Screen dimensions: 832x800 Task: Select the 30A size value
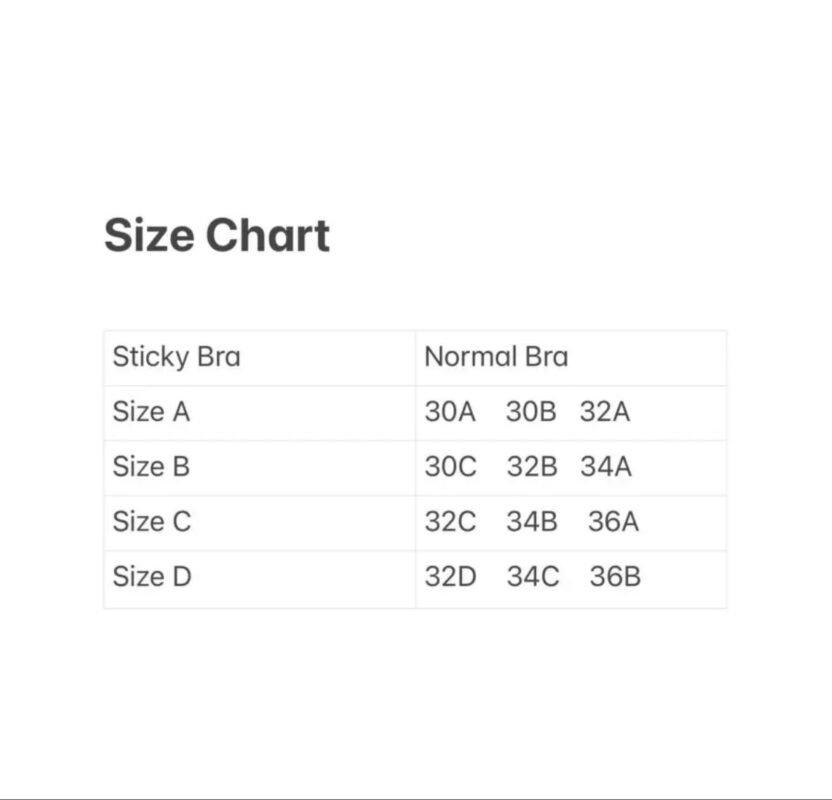pyautogui.click(x=450, y=412)
